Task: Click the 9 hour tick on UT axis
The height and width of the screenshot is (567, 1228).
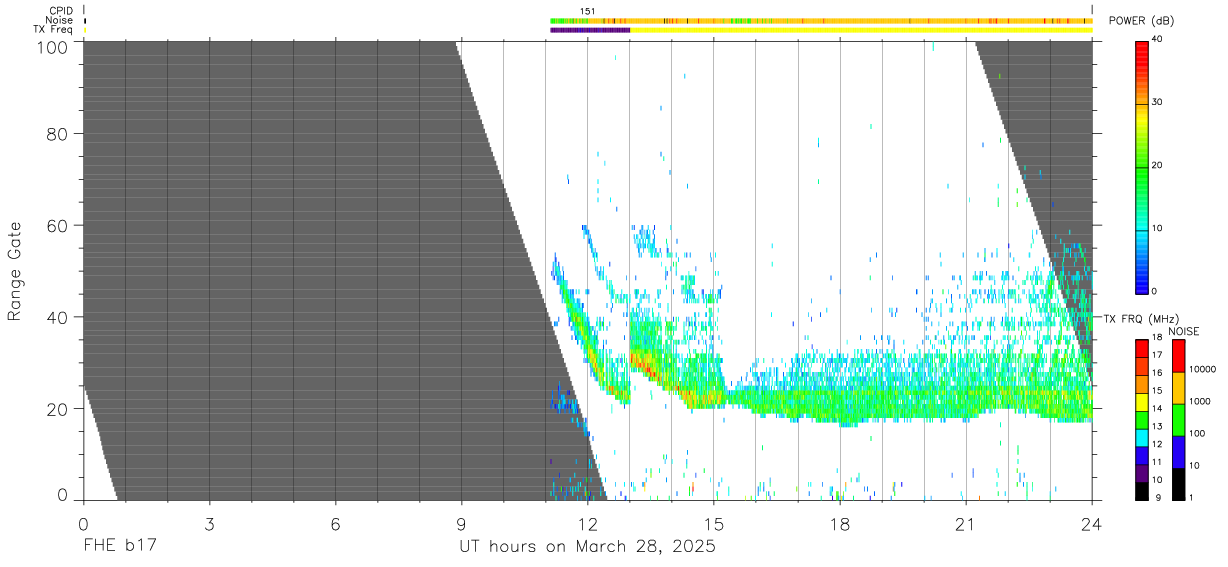Action: pyautogui.click(x=461, y=522)
